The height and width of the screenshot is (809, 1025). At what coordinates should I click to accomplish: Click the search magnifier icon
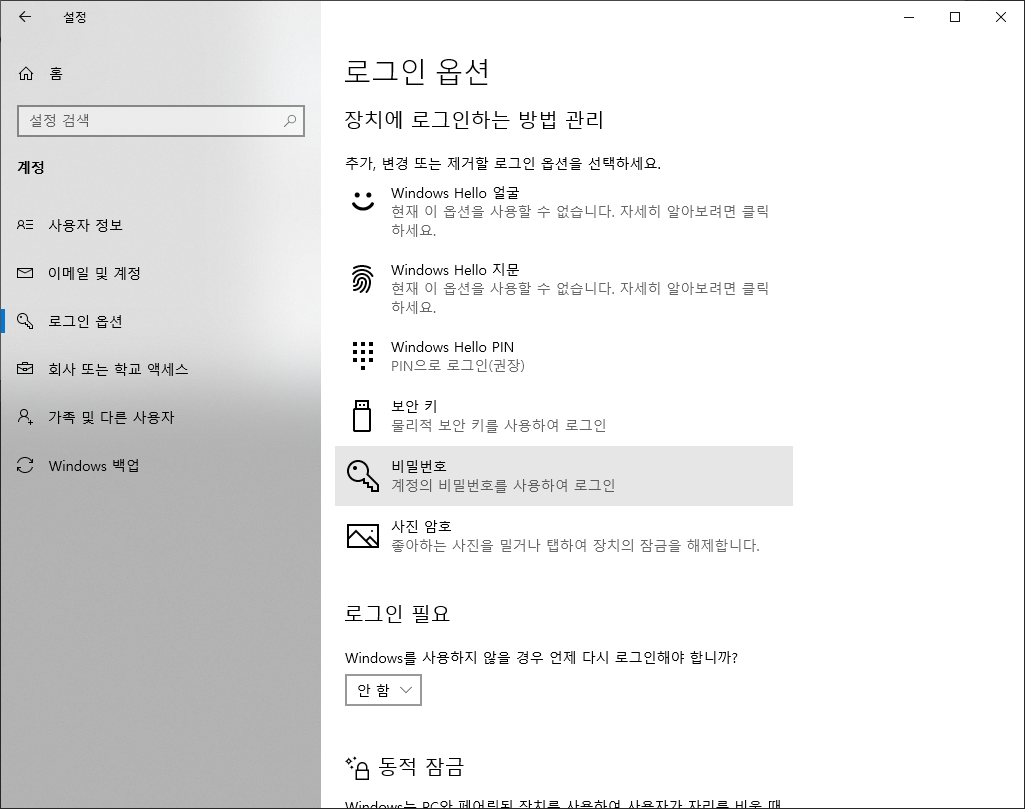(290, 121)
